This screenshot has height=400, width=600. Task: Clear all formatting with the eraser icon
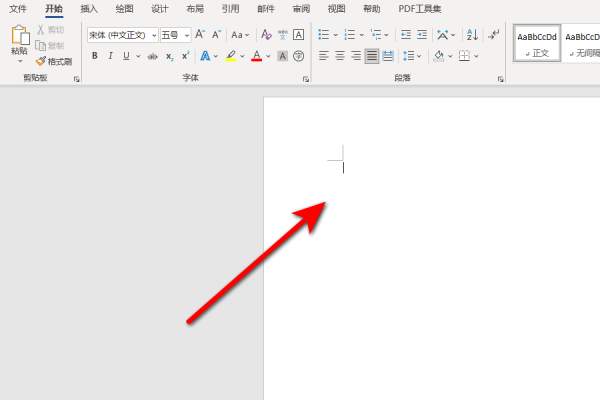coord(266,35)
